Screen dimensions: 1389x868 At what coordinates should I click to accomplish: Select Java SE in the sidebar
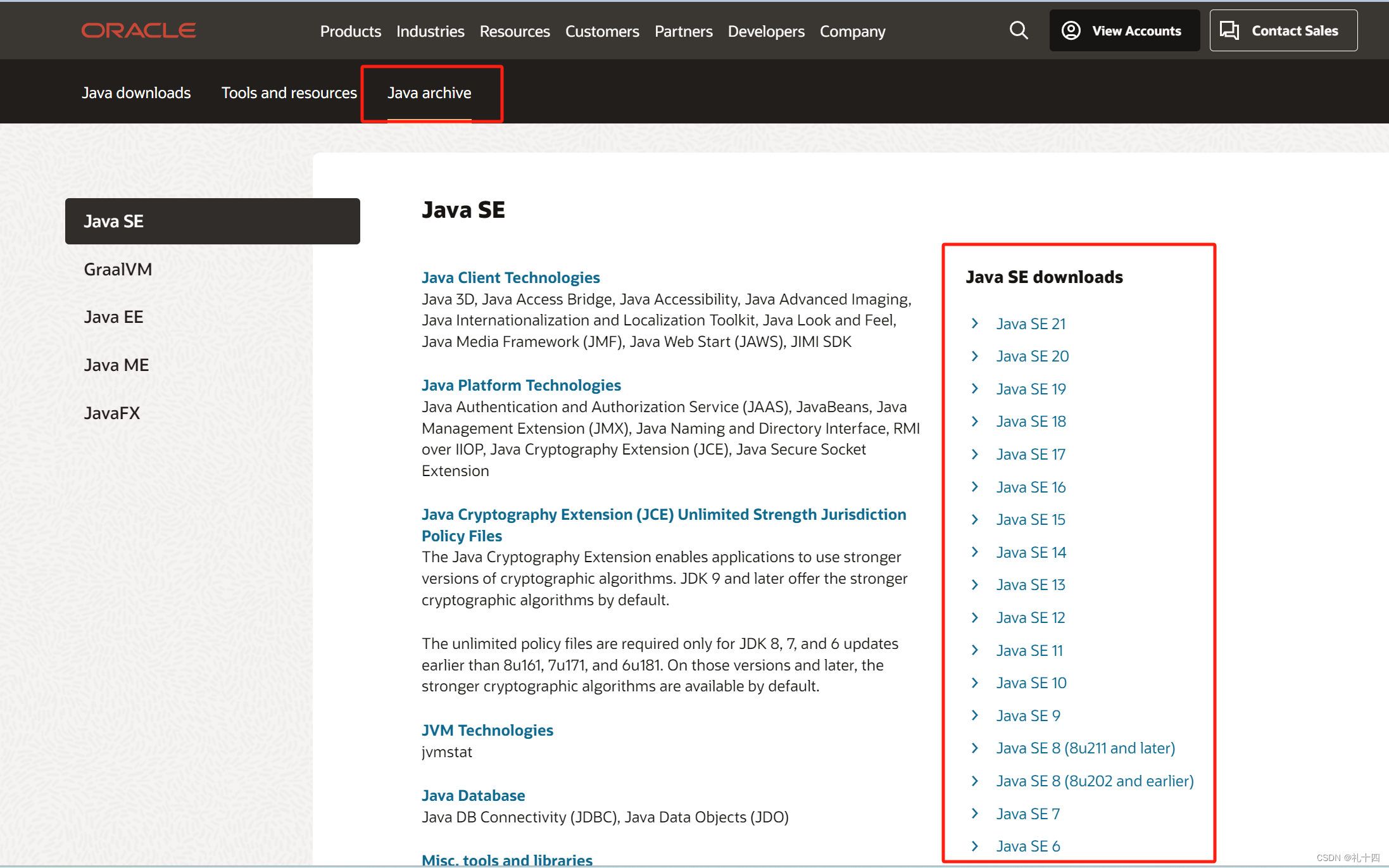[213, 221]
